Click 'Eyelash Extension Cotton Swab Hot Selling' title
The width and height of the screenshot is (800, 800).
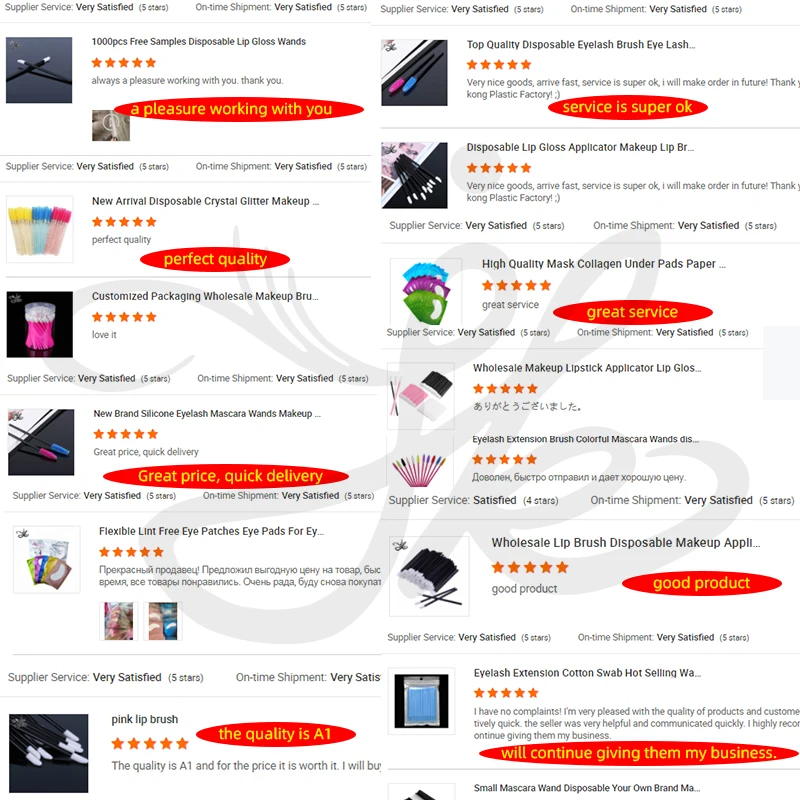click(x=587, y=673)
